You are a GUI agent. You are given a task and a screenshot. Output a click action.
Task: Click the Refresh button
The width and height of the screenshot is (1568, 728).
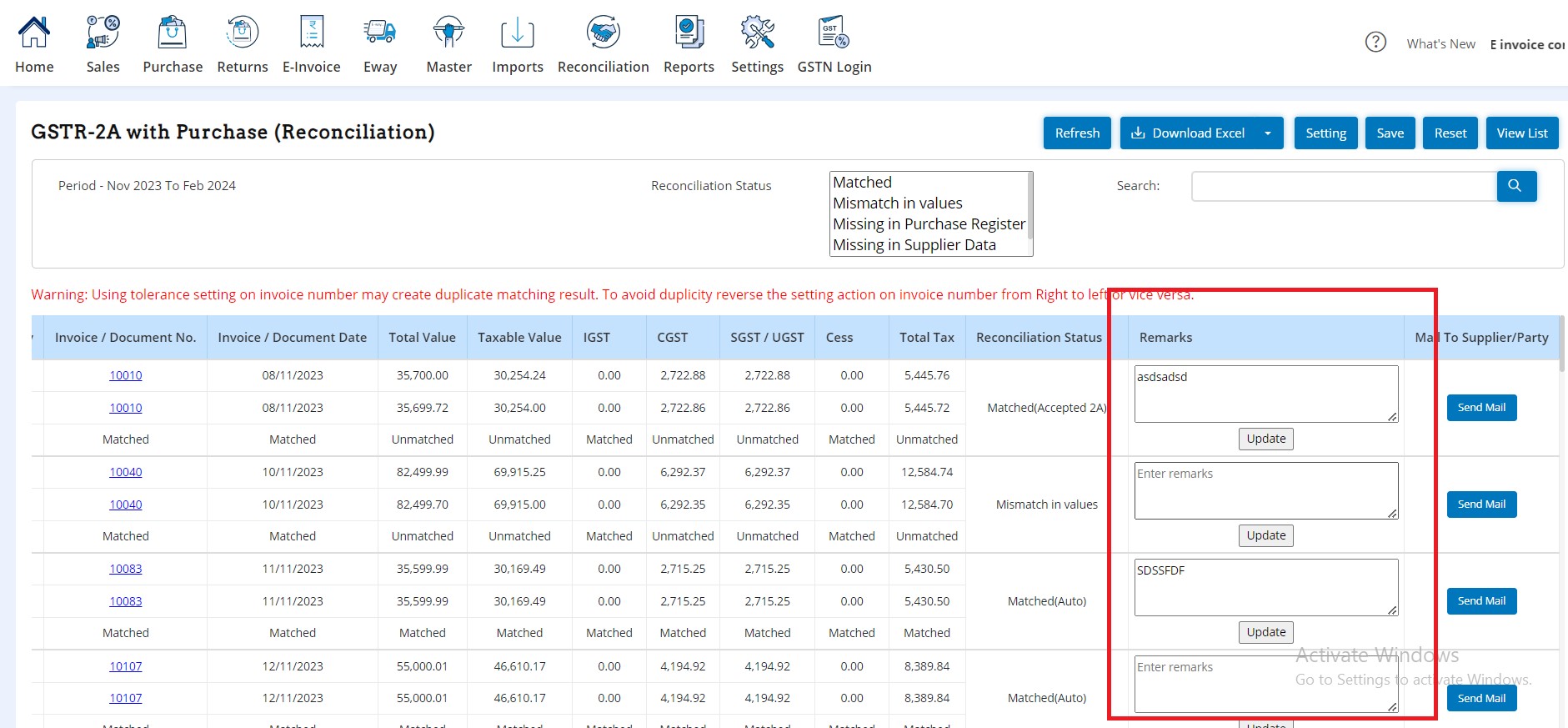coord(1077,133)
